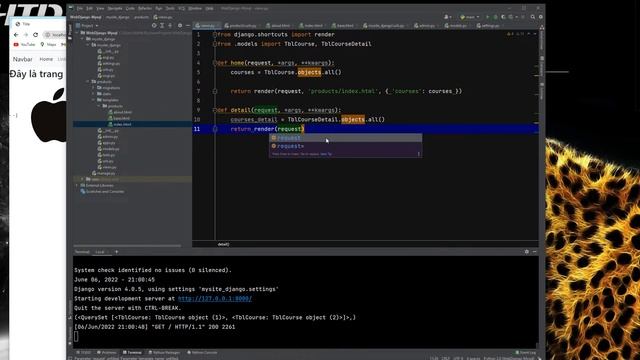
Task: Click the Collapse All icon in Project panel
Action: [170, 25]
